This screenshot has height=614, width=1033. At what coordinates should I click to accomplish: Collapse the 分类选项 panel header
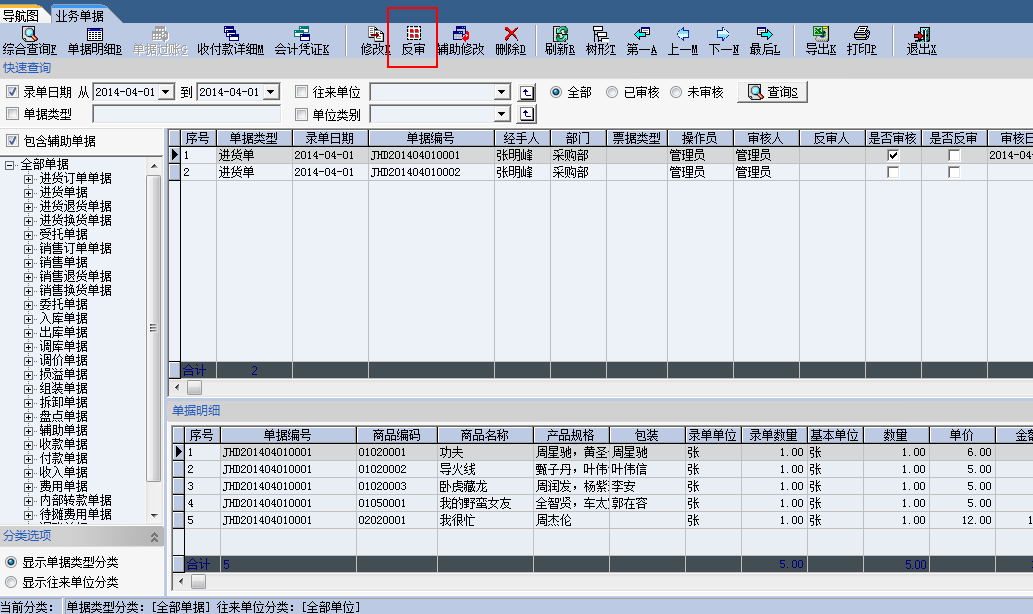tap(154, 537)
